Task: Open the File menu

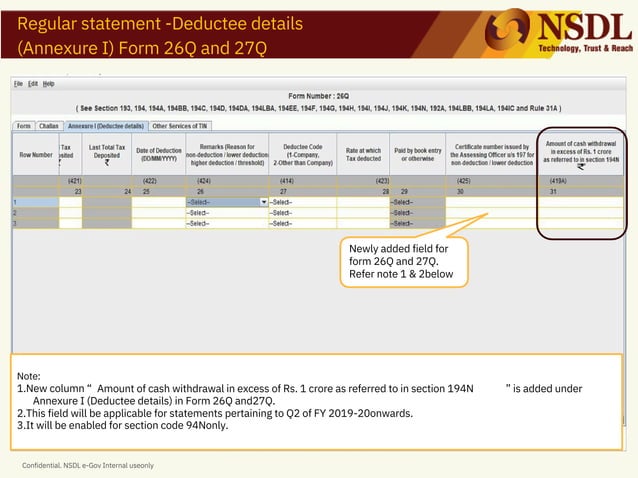Action: click(18, 84)
